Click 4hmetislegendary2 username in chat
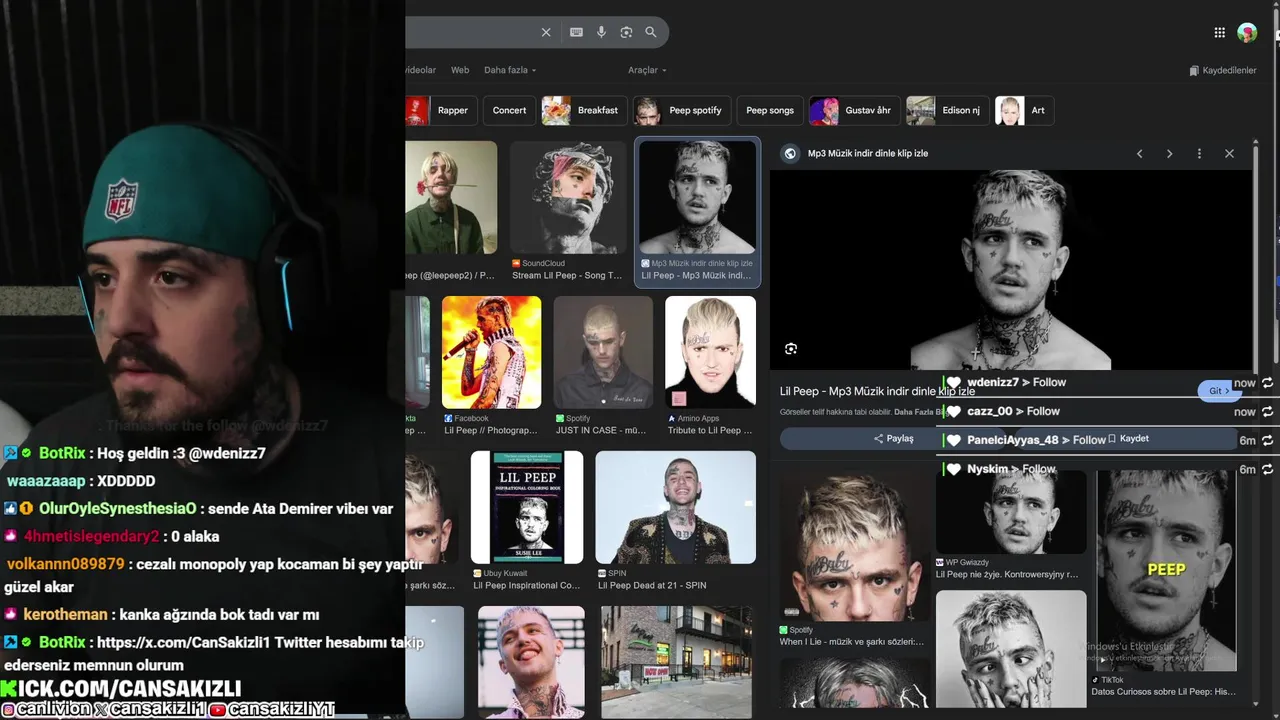 92,536
